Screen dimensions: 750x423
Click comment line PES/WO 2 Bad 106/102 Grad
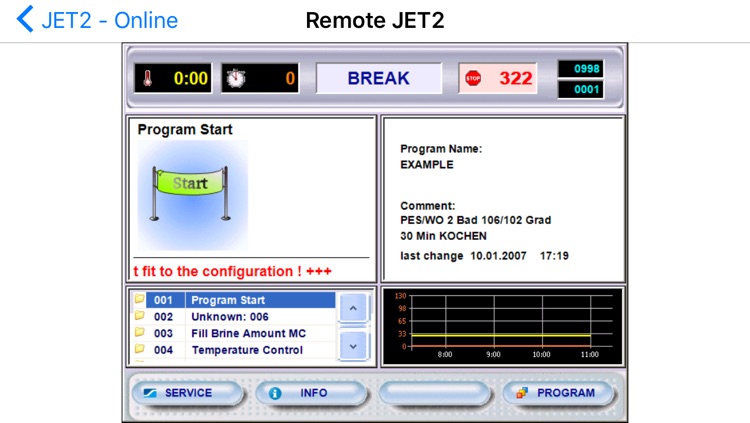(475, 220)
